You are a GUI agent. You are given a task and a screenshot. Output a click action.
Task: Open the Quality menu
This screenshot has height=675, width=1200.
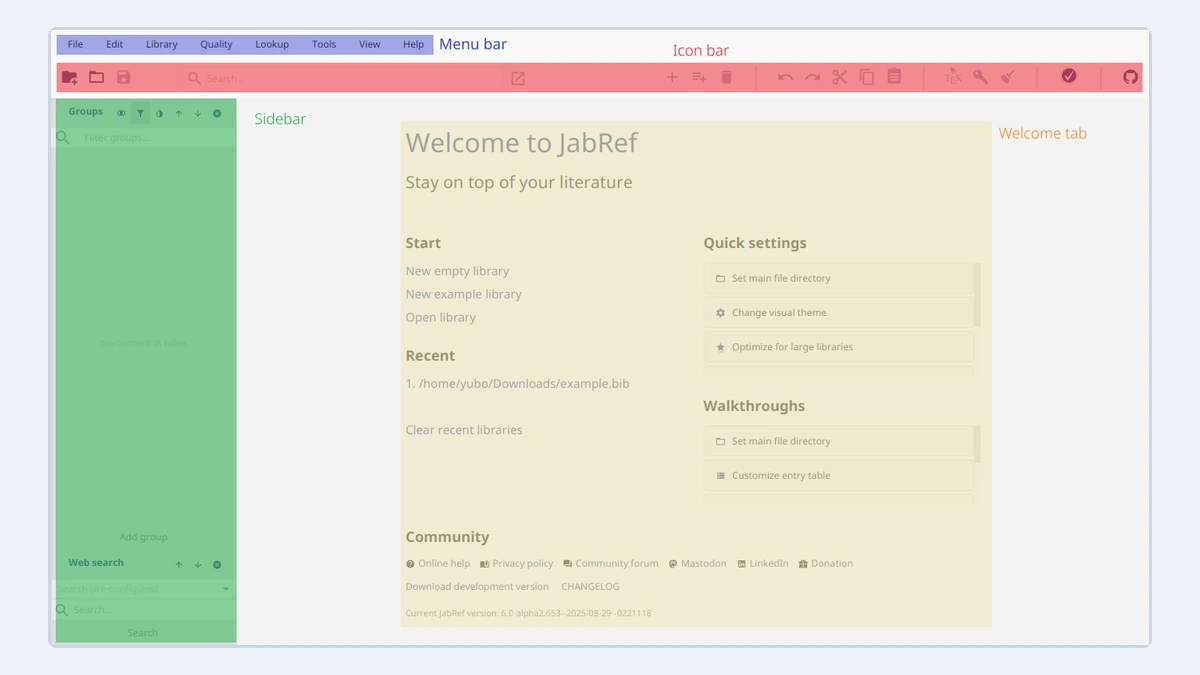click(x=216, y=45)
